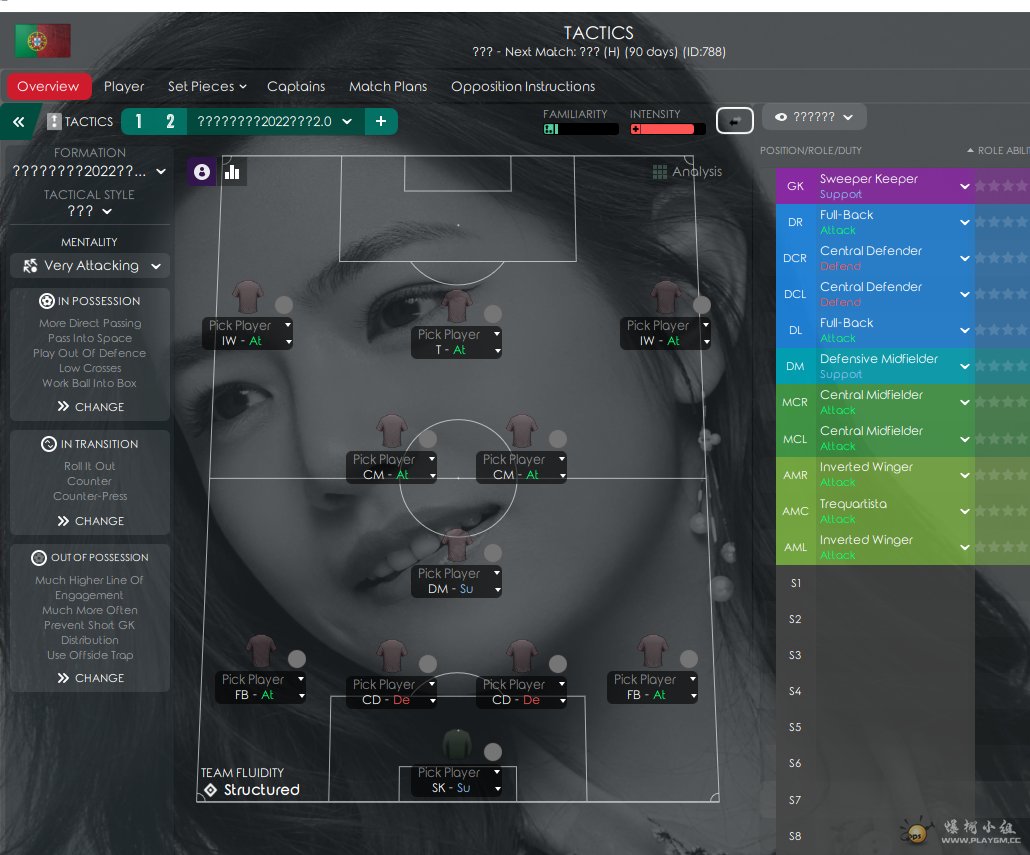Toggle status circle beside left Full-Back
This screenshot has width=1030, height=855.
[x=297, y=659]
